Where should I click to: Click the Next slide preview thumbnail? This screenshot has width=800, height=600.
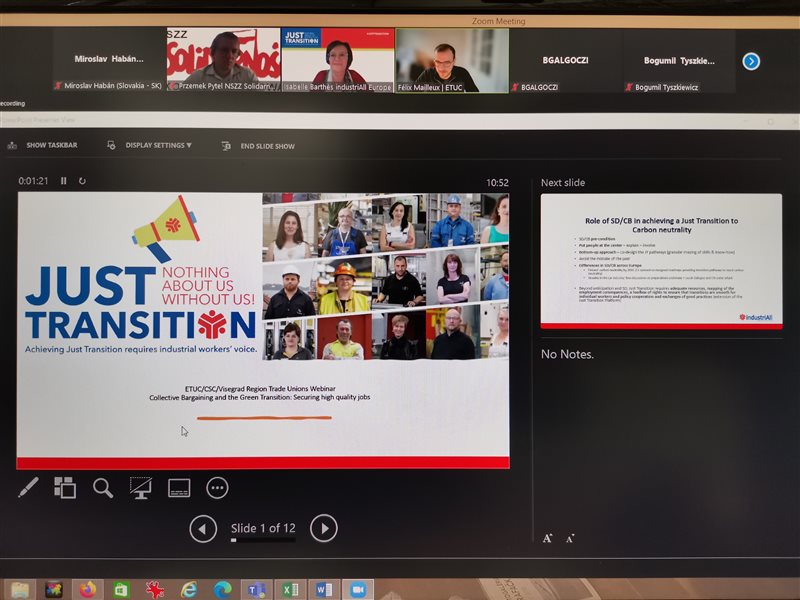661,261
